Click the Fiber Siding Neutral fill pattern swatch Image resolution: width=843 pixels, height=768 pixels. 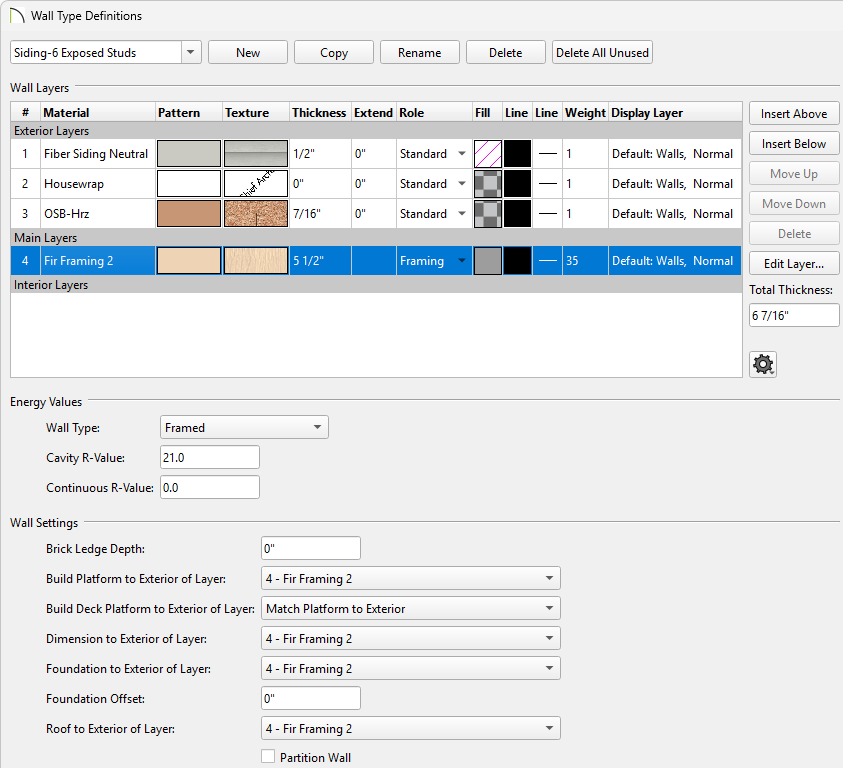click(488, 154)
